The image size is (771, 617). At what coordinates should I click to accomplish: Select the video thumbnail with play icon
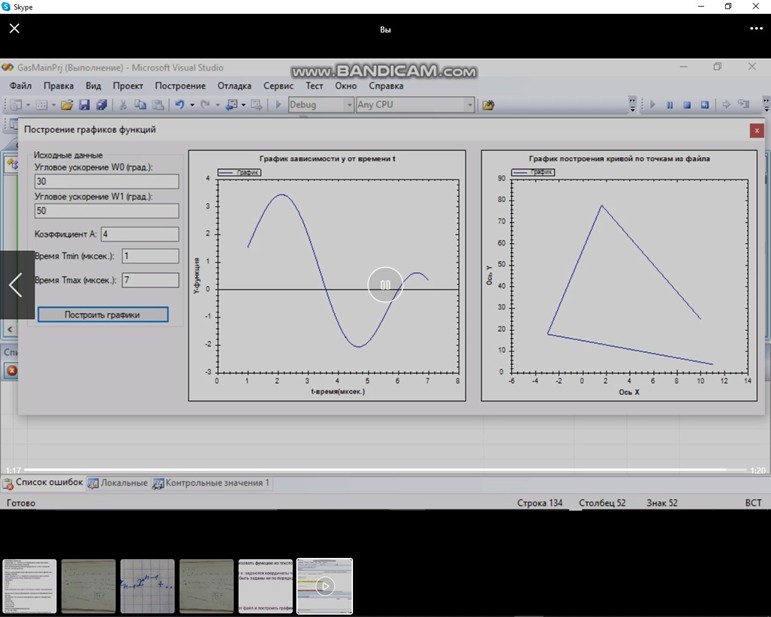tap(325, 586)
